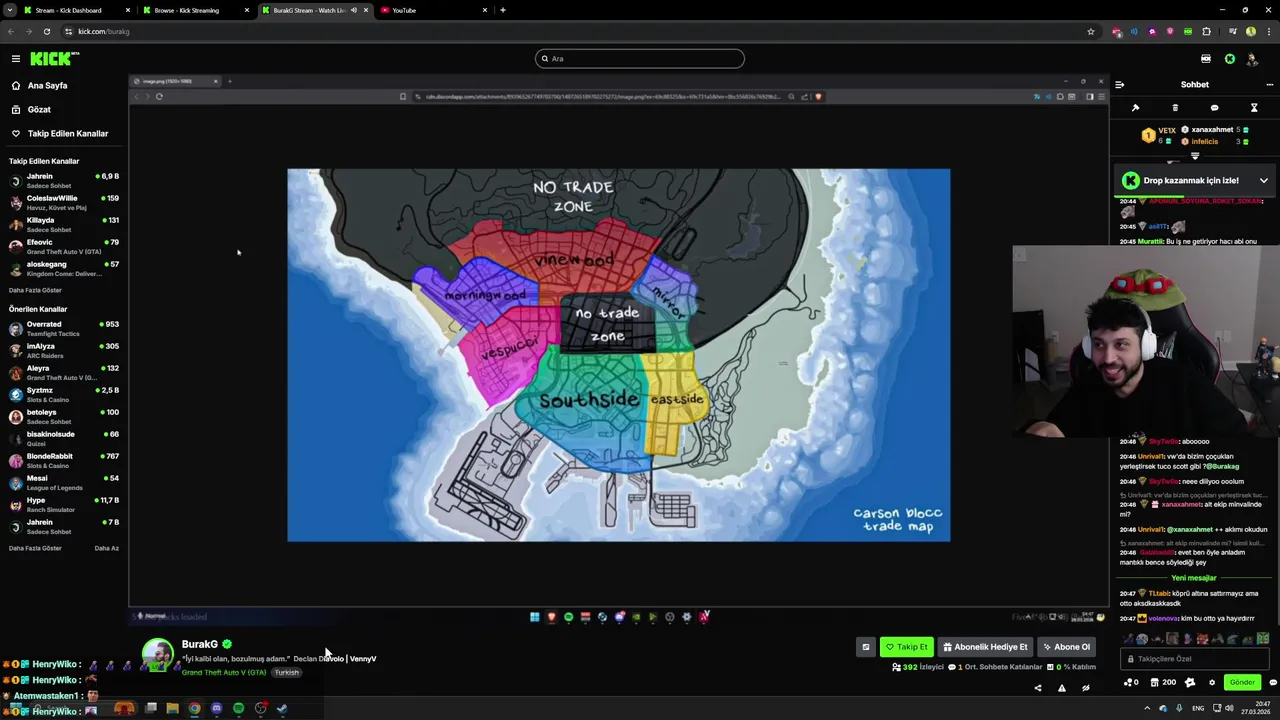Open Spotify from the Windows taskbar
The height and width of the screenshot is (720, 1280).
tap(238, 708)
